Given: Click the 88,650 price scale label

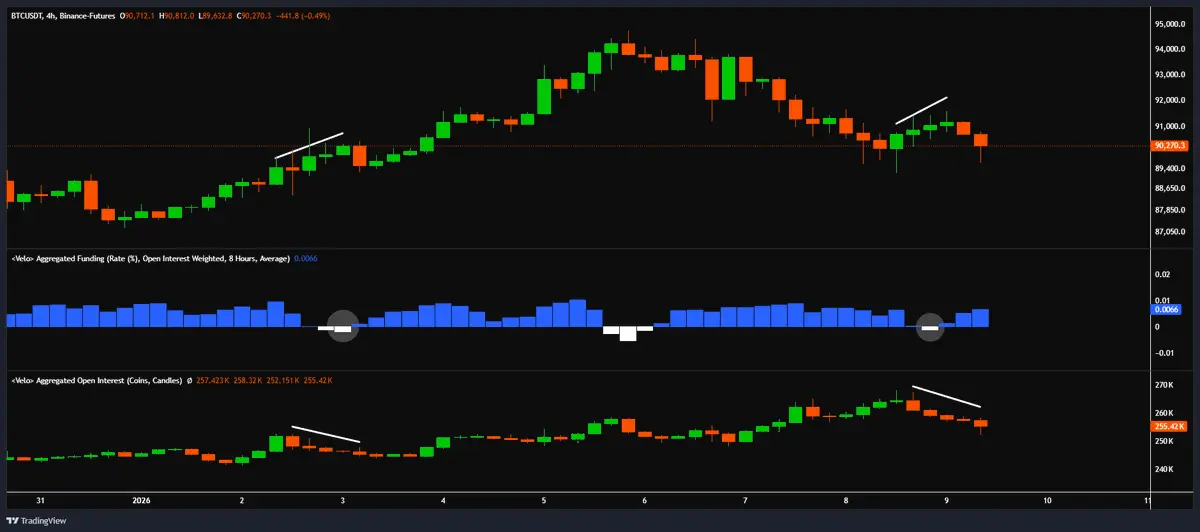Looking at the screenshot, I should pos(1168,188).
